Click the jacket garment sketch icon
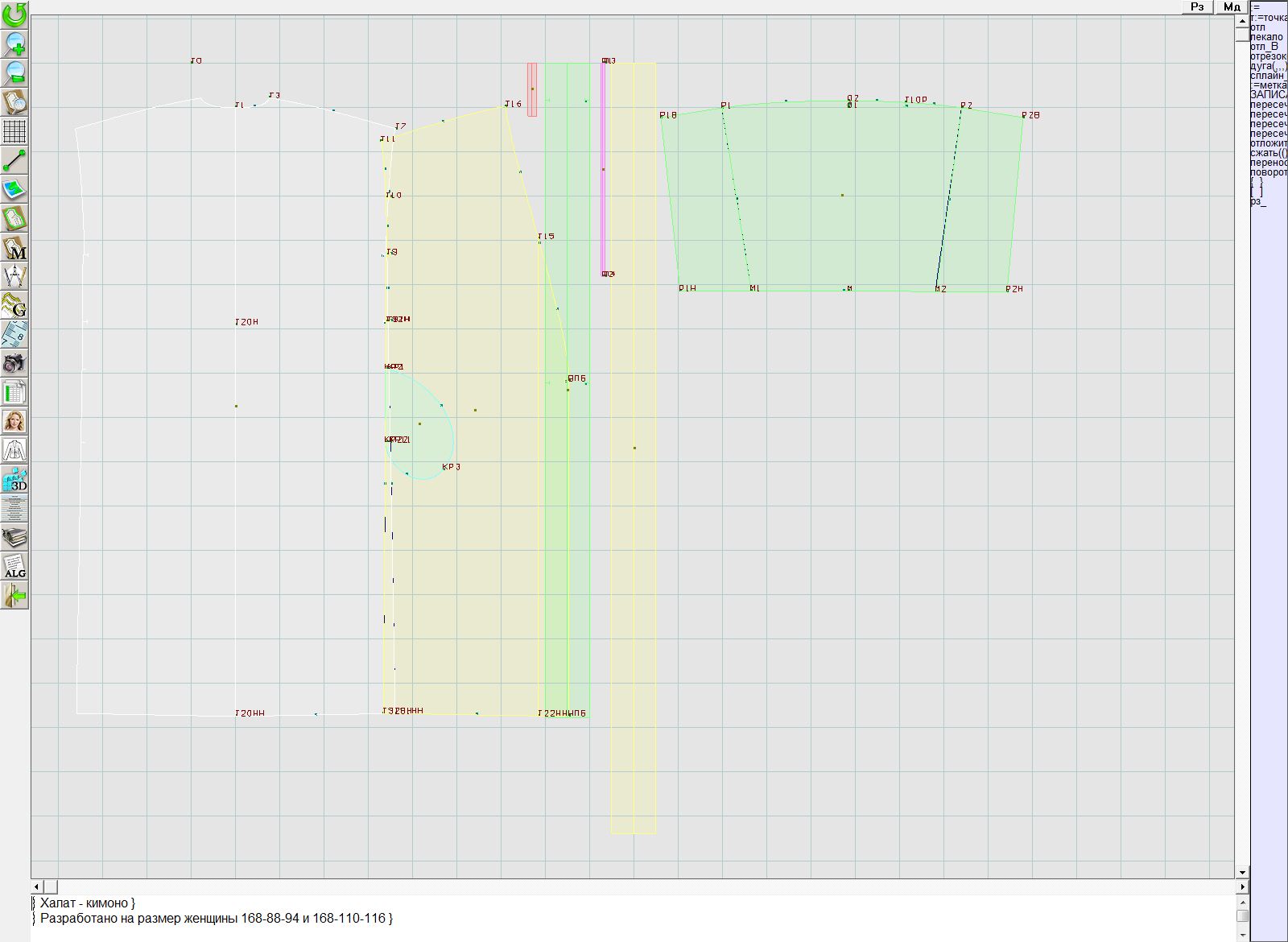Viewport: 1288px width, 942px height. point(14,450)
